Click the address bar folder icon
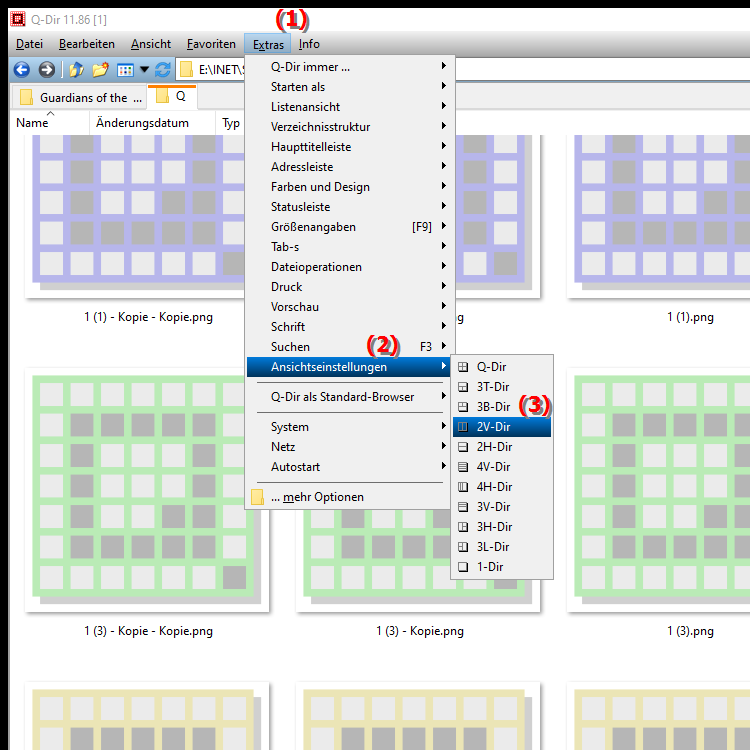The height and width of the screenshot is (750, 750). pyautogui.click(x=186, y=70)
